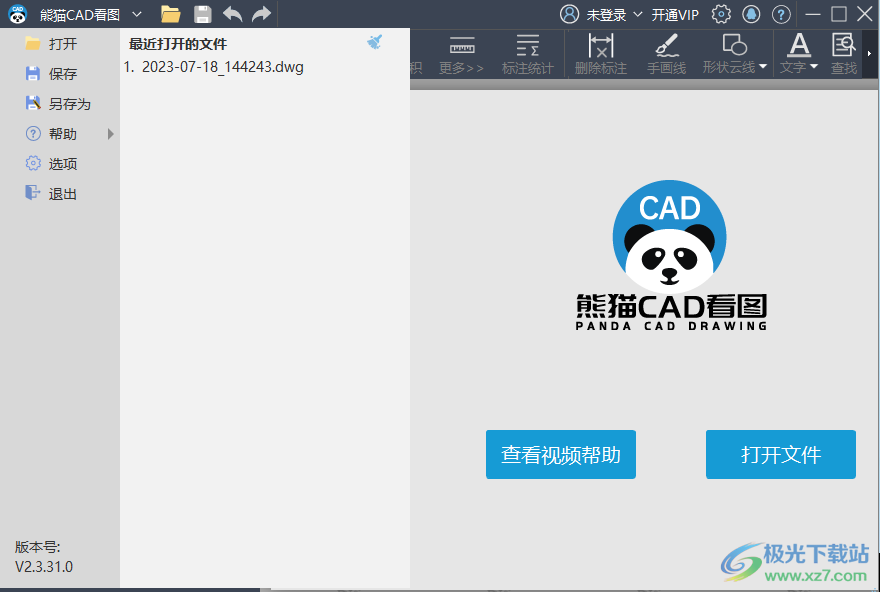The width and height of the screenshot is (880, 592).
Task: Click the user avatar icon
Action: coord(569,14)
